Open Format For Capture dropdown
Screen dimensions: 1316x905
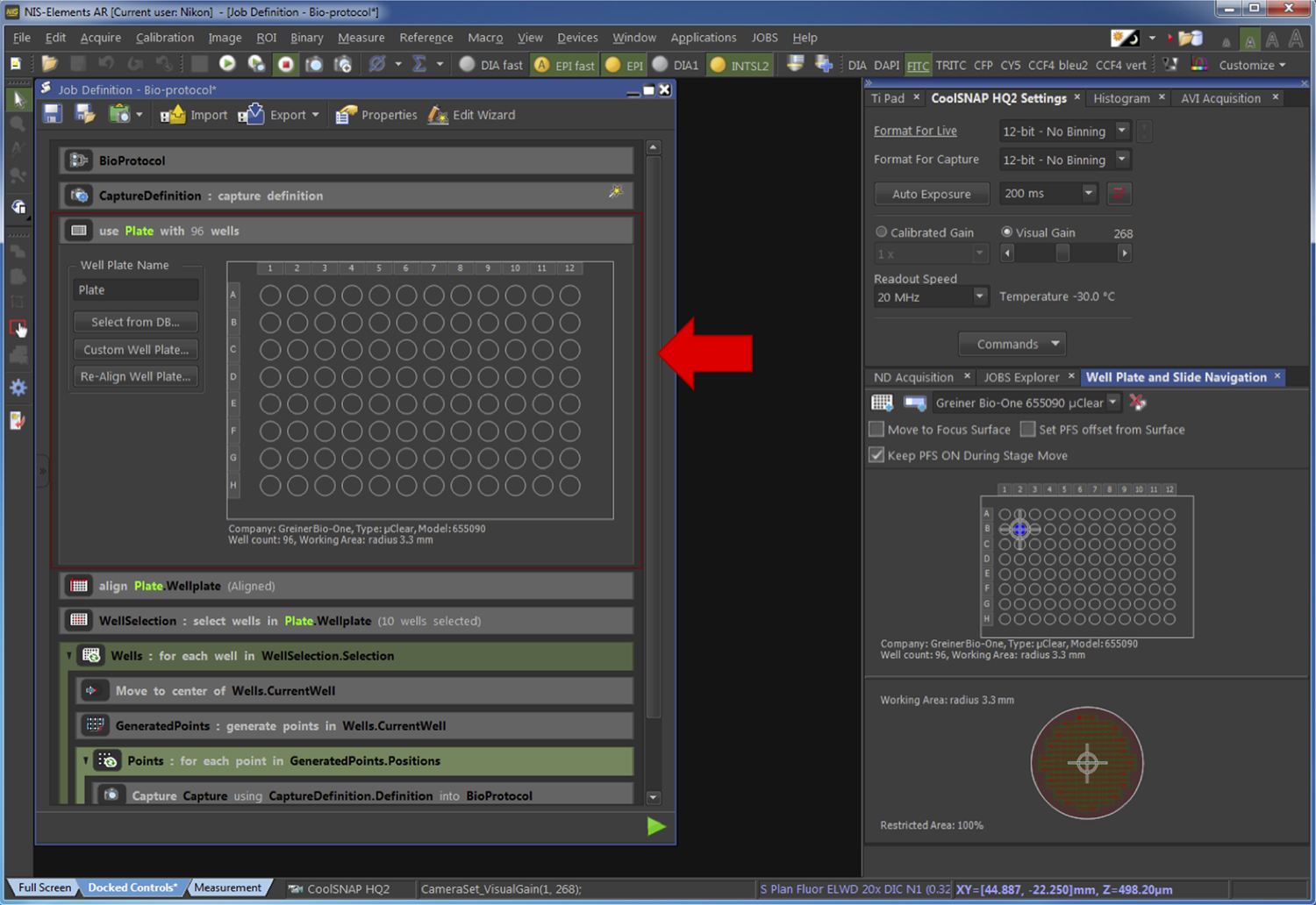point(1122,160)
